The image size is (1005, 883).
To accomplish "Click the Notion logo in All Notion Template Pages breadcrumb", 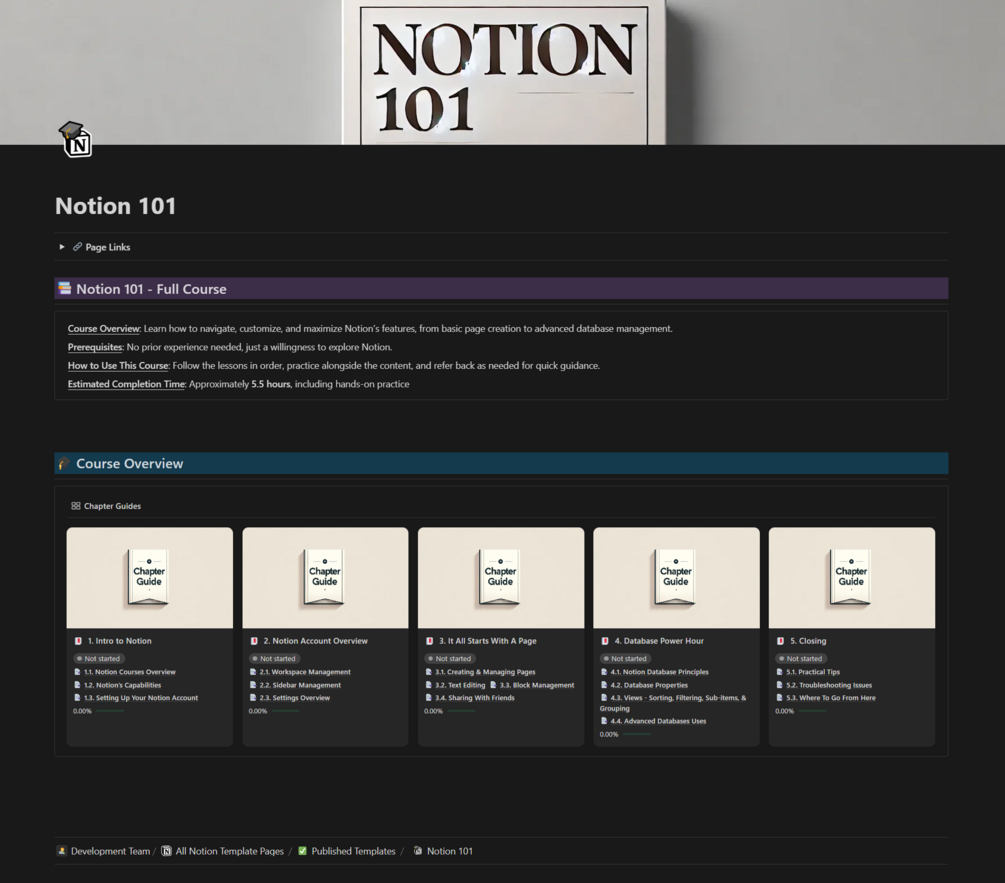I will coord(165,851).
